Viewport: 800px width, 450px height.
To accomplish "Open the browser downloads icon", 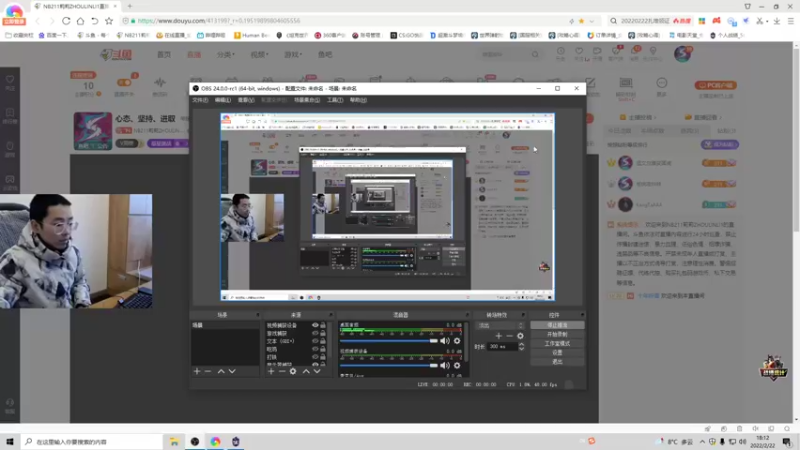I will (777, 21).
